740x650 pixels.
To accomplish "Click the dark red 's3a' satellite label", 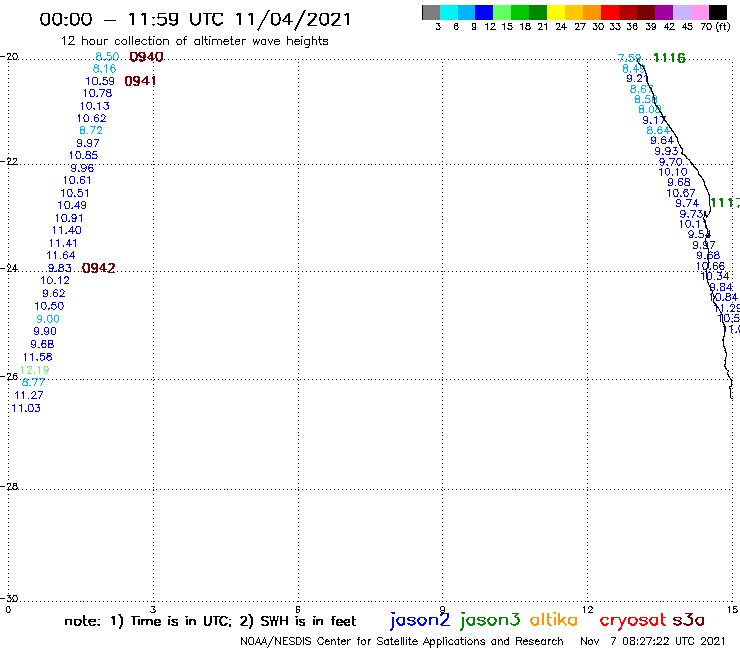I will [689, 620].
